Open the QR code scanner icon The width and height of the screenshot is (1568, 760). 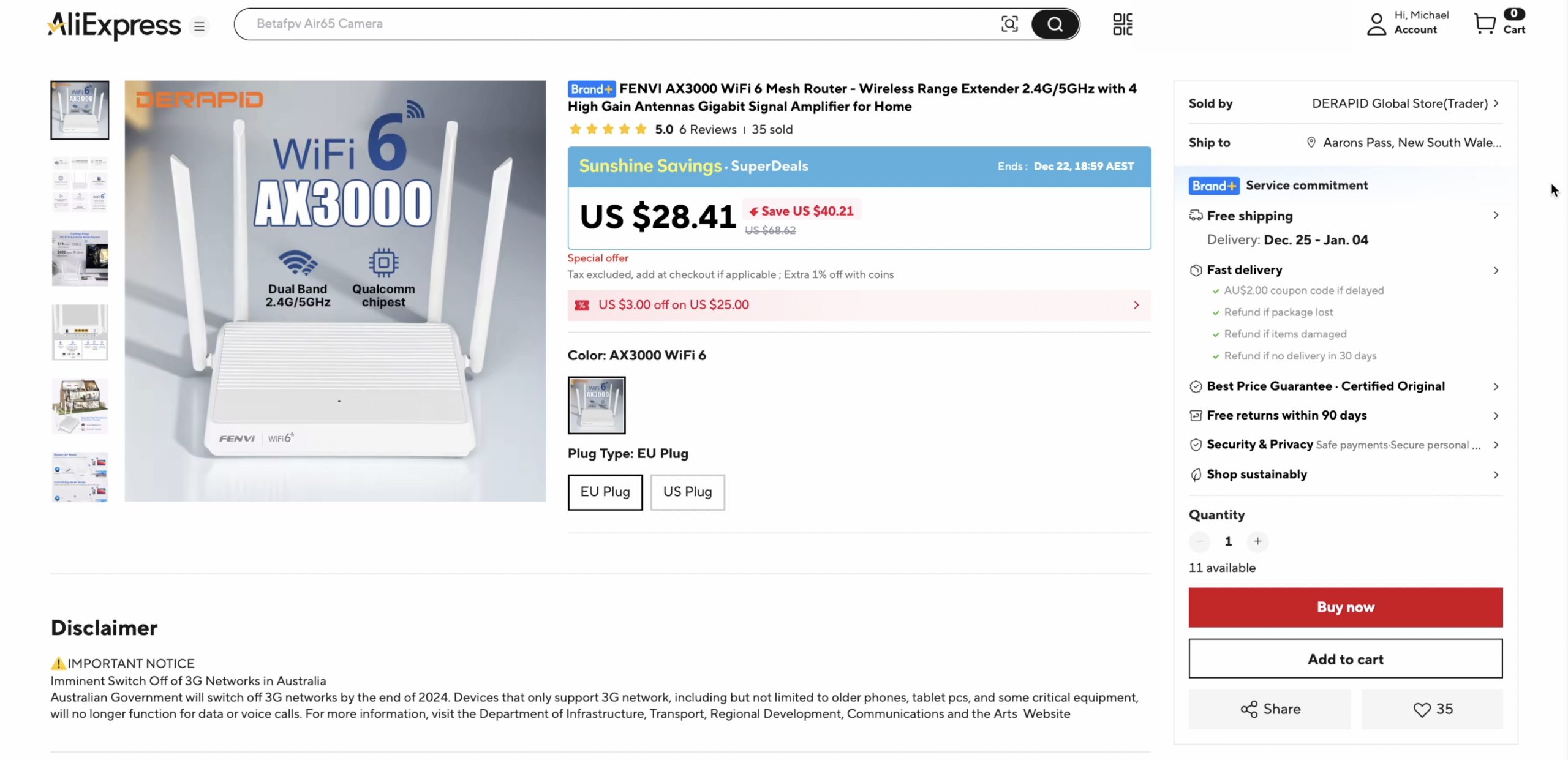pos(1122,24)
